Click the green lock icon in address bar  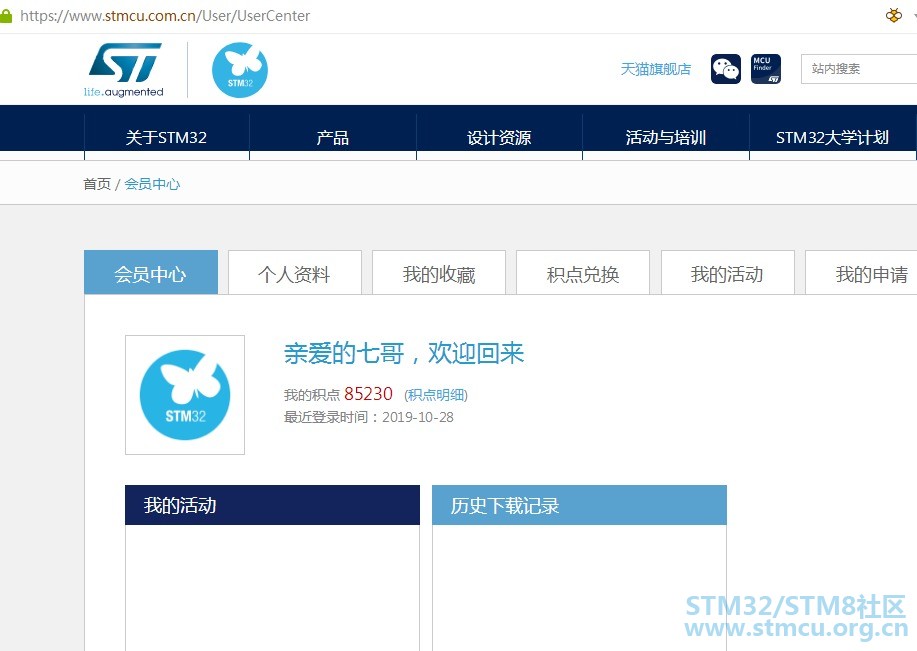(x=6, y=16)
